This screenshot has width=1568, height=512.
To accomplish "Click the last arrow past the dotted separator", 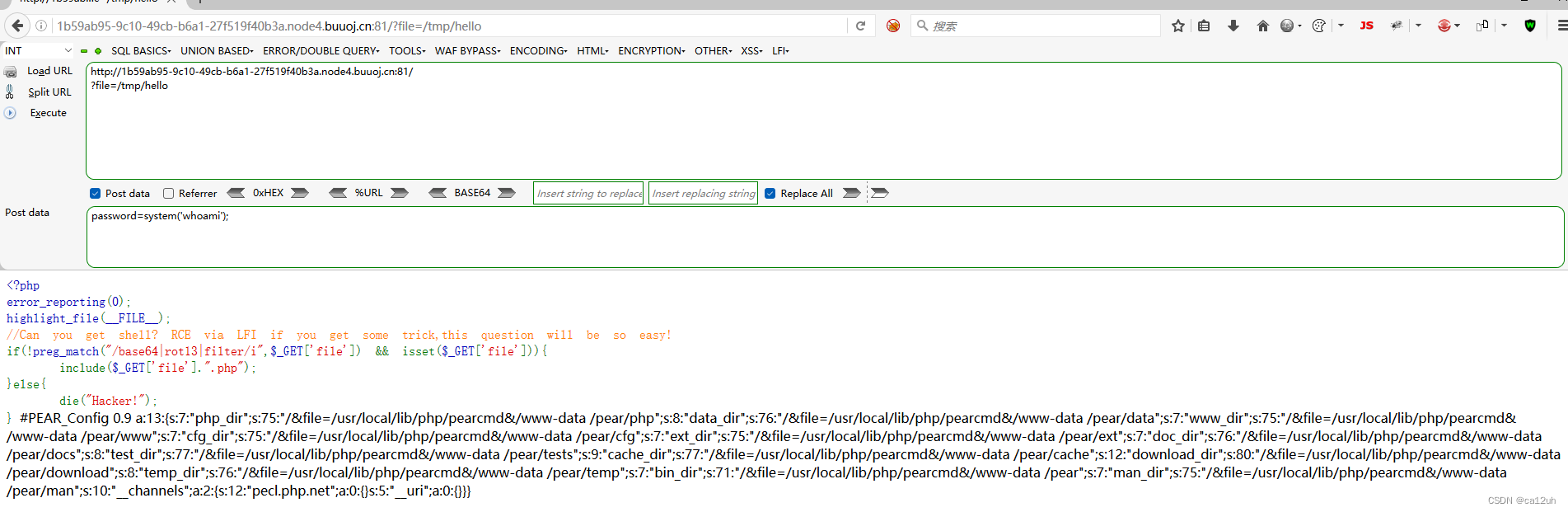I will click(x=880, y=193).
